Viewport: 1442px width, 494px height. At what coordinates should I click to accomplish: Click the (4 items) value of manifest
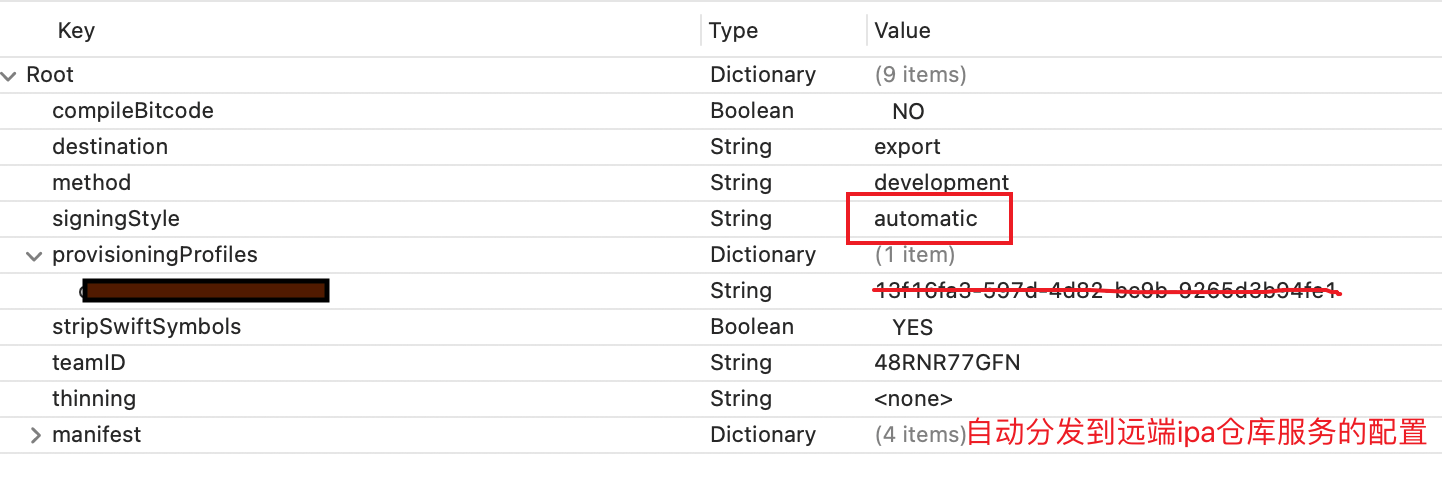[x=920, y=435]
